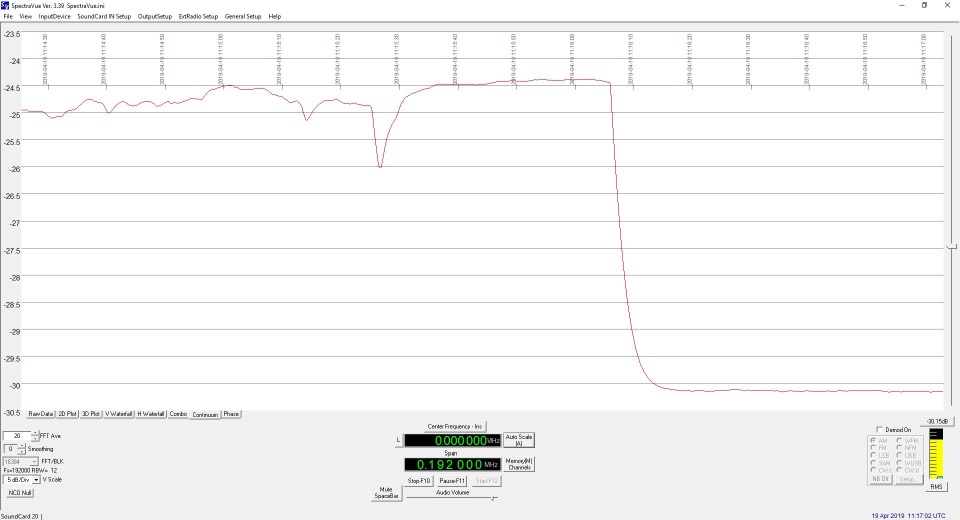This screenshot has width=960, height=520.
Task: Switch to the H Waterfall tab
Action: point(151,414)
